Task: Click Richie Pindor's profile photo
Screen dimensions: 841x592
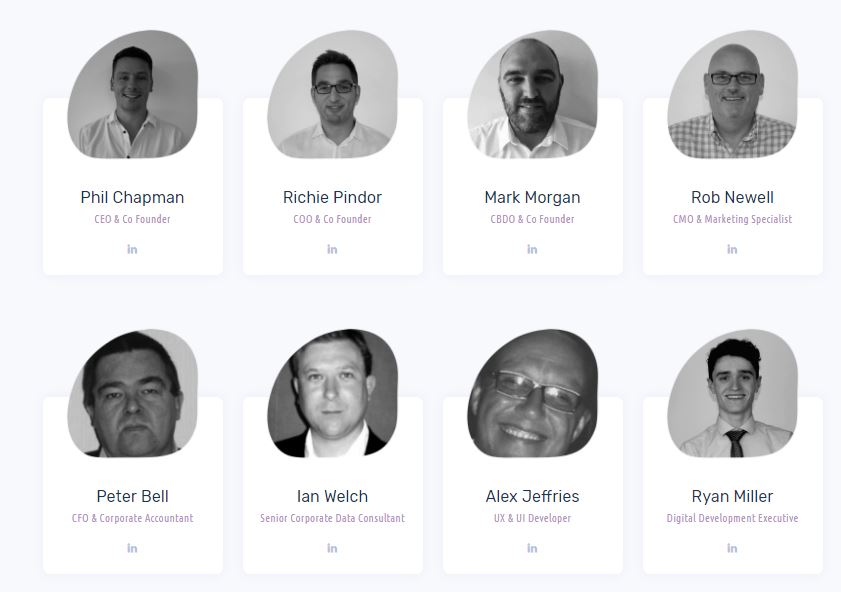Action: (x=333, y=94)
